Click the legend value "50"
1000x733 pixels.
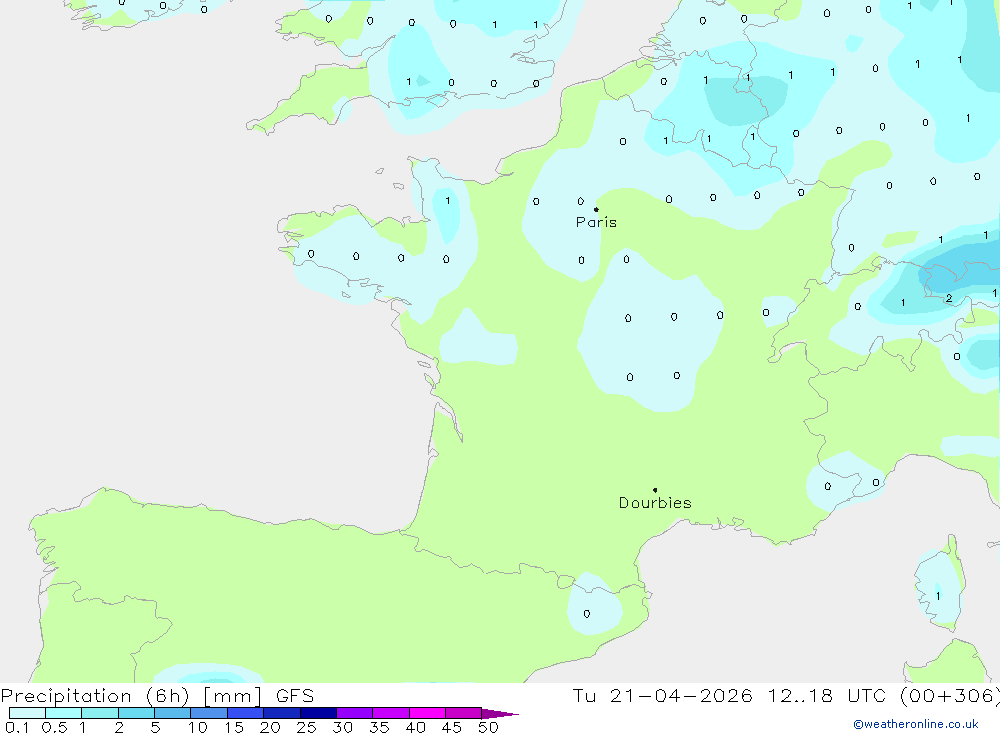[488, 727]
